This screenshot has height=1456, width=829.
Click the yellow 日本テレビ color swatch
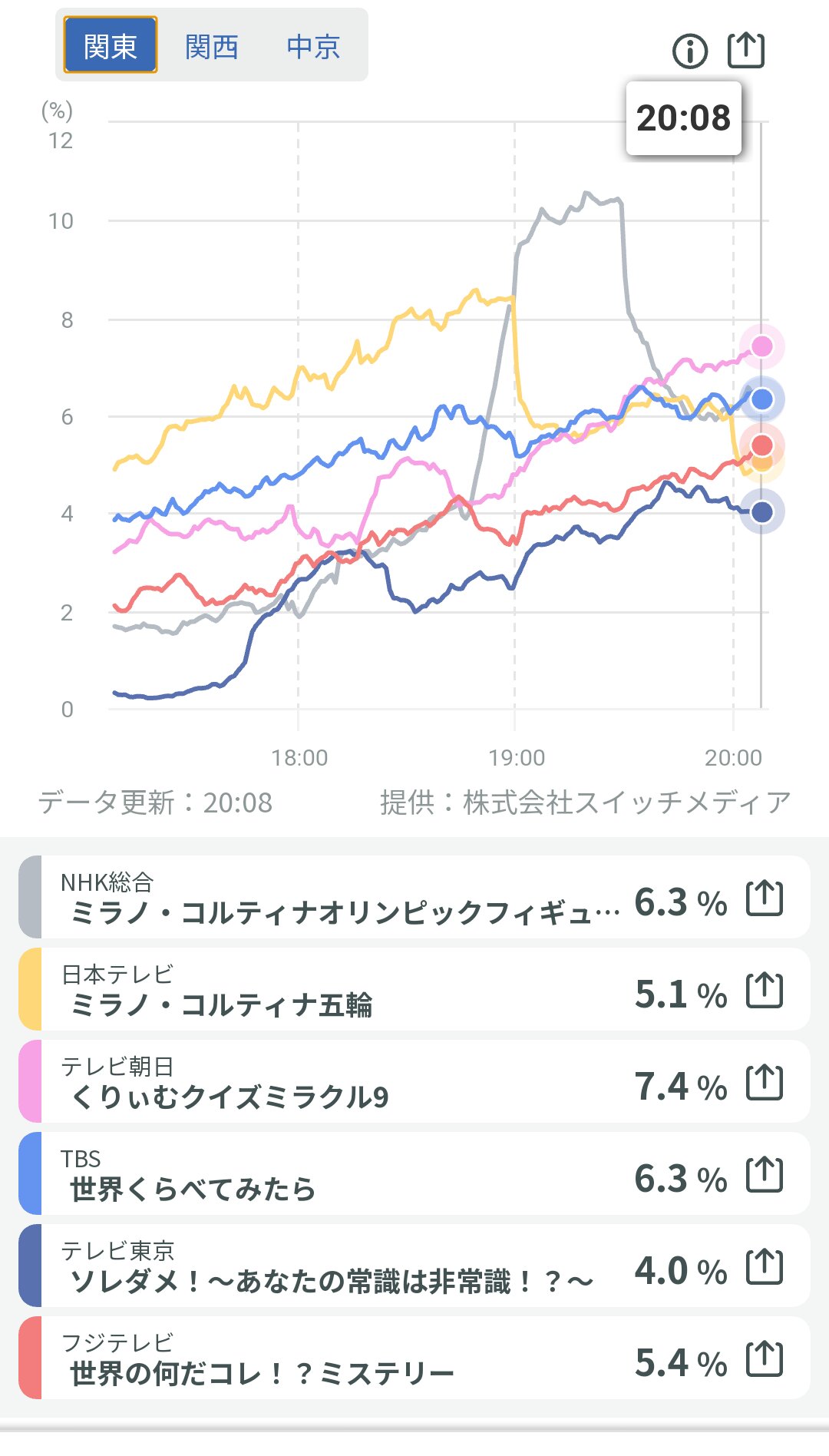pyautogui.click(x=30, y=989)
